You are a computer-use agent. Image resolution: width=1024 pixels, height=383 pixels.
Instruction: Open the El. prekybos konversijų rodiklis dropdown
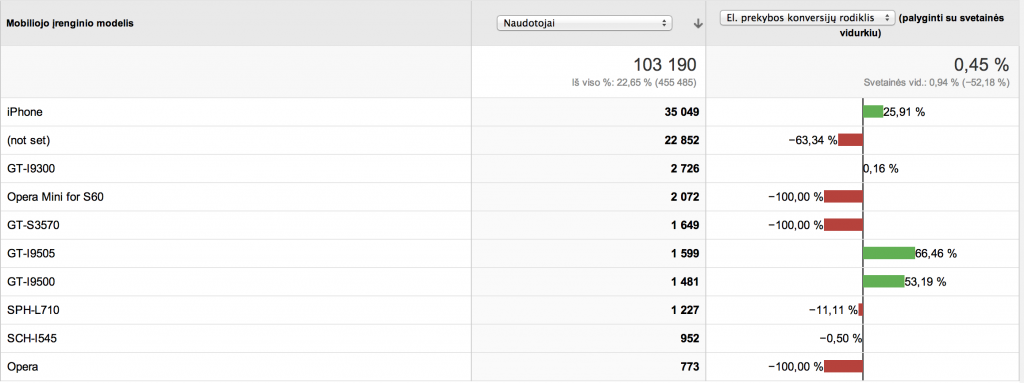(x=807, y=18)
